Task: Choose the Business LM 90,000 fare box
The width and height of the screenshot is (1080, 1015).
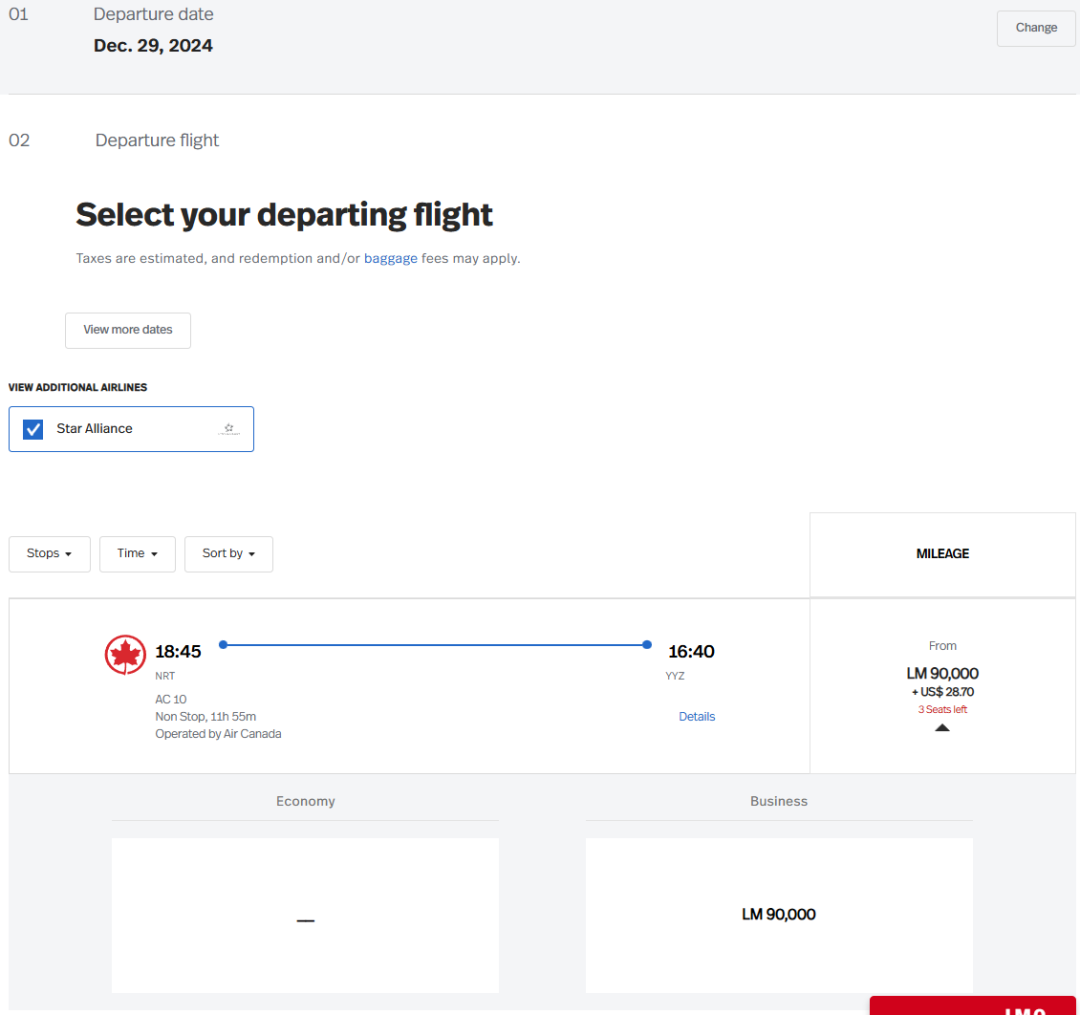Action: (x=779, y=915)
